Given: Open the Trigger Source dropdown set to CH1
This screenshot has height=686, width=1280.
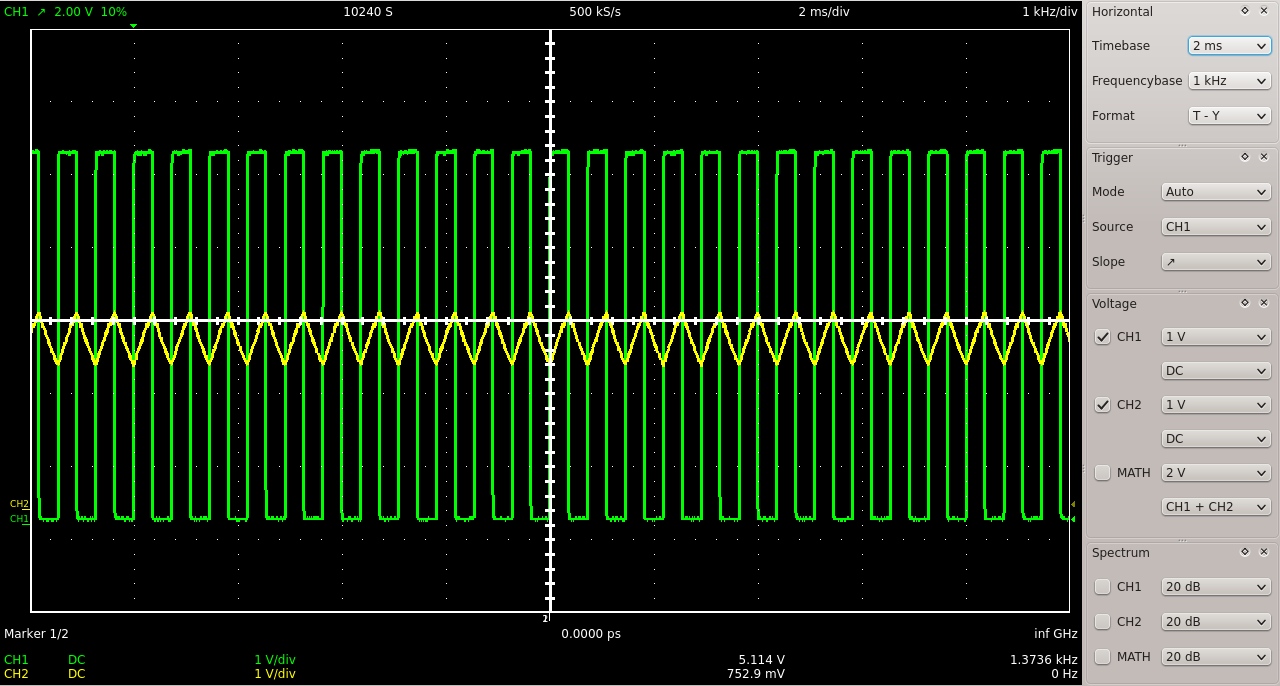Looking at the screenshot, I should 1215,227.
